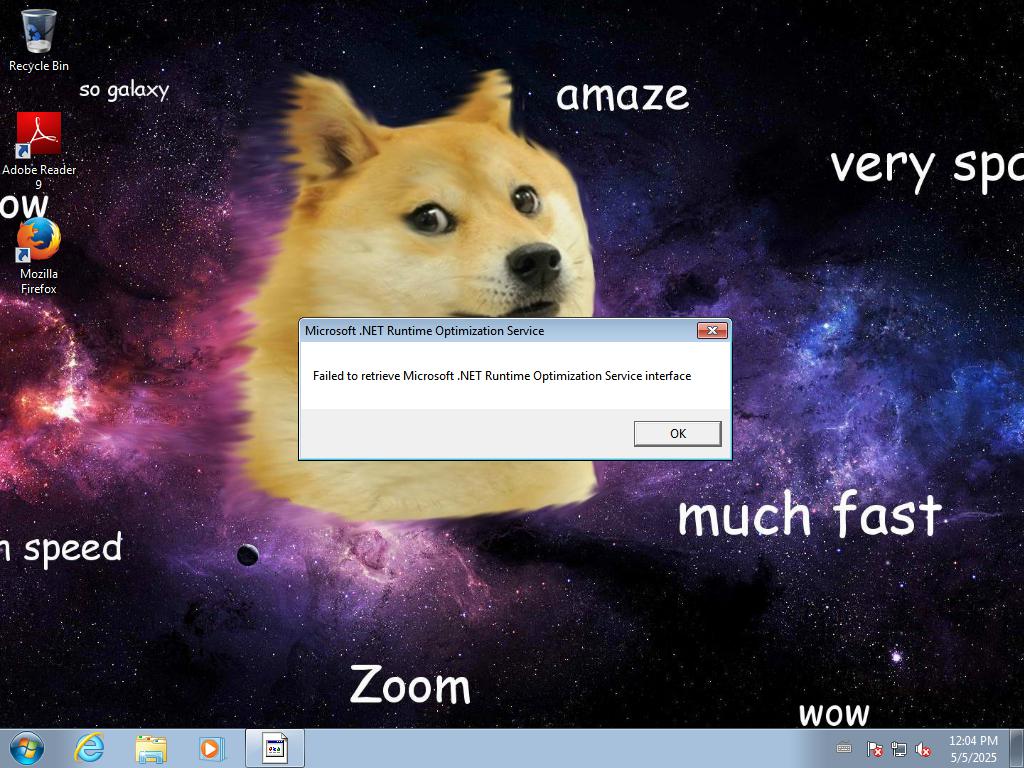Open the clock showing 12:04 PM
The width and height of the screenshot is (1024, 768).
tap(973, 748)
